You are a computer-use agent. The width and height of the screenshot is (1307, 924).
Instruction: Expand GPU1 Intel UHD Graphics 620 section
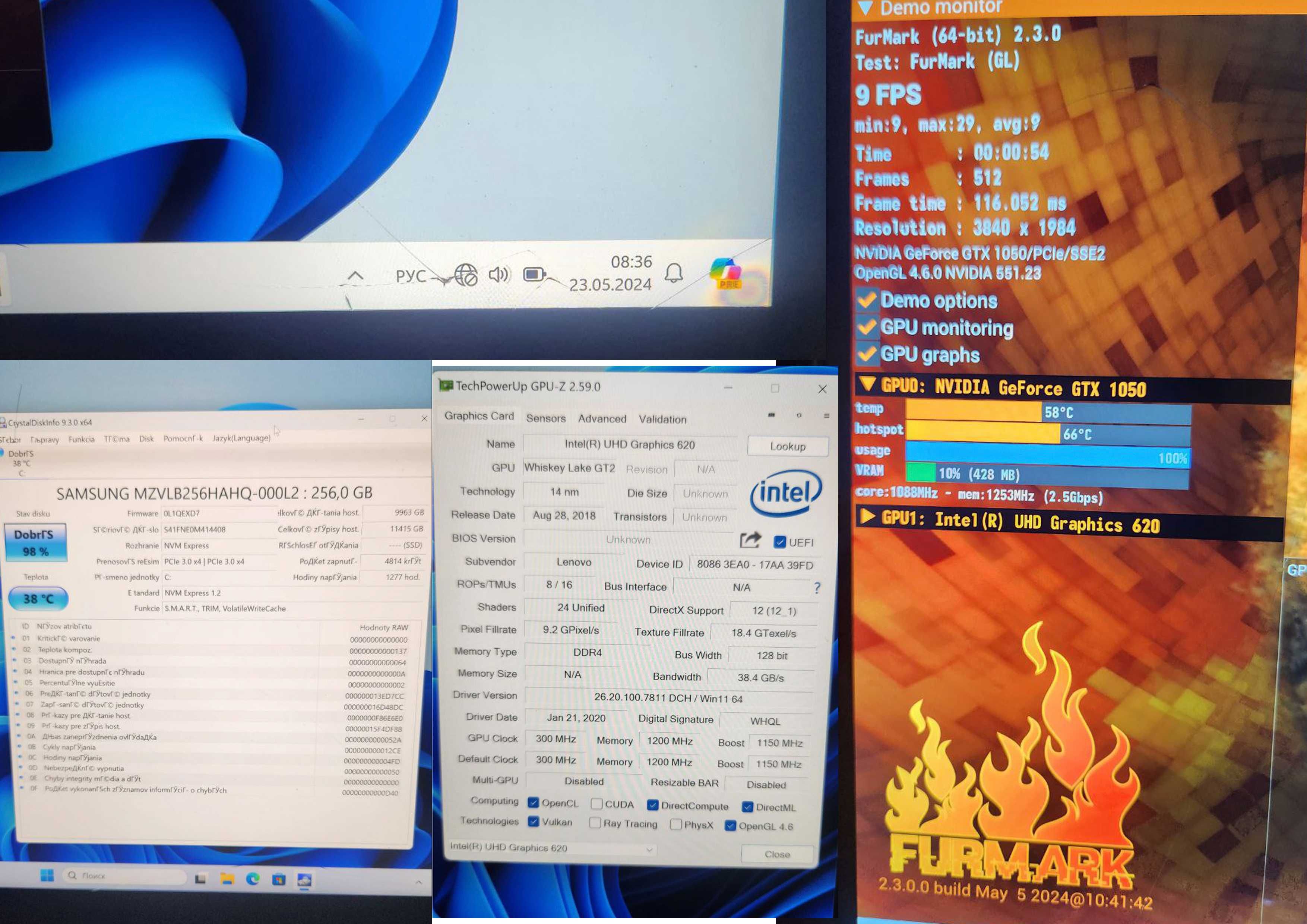[x=867, y=516]
